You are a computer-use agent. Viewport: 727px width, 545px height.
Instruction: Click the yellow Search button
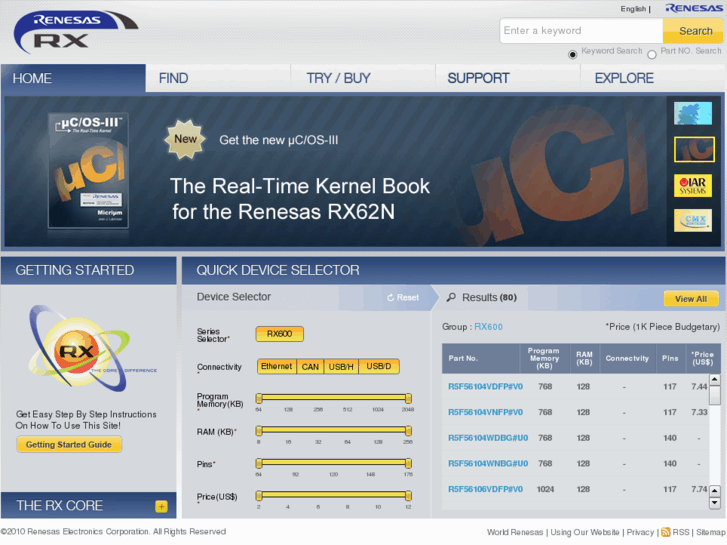click(694, 31)
